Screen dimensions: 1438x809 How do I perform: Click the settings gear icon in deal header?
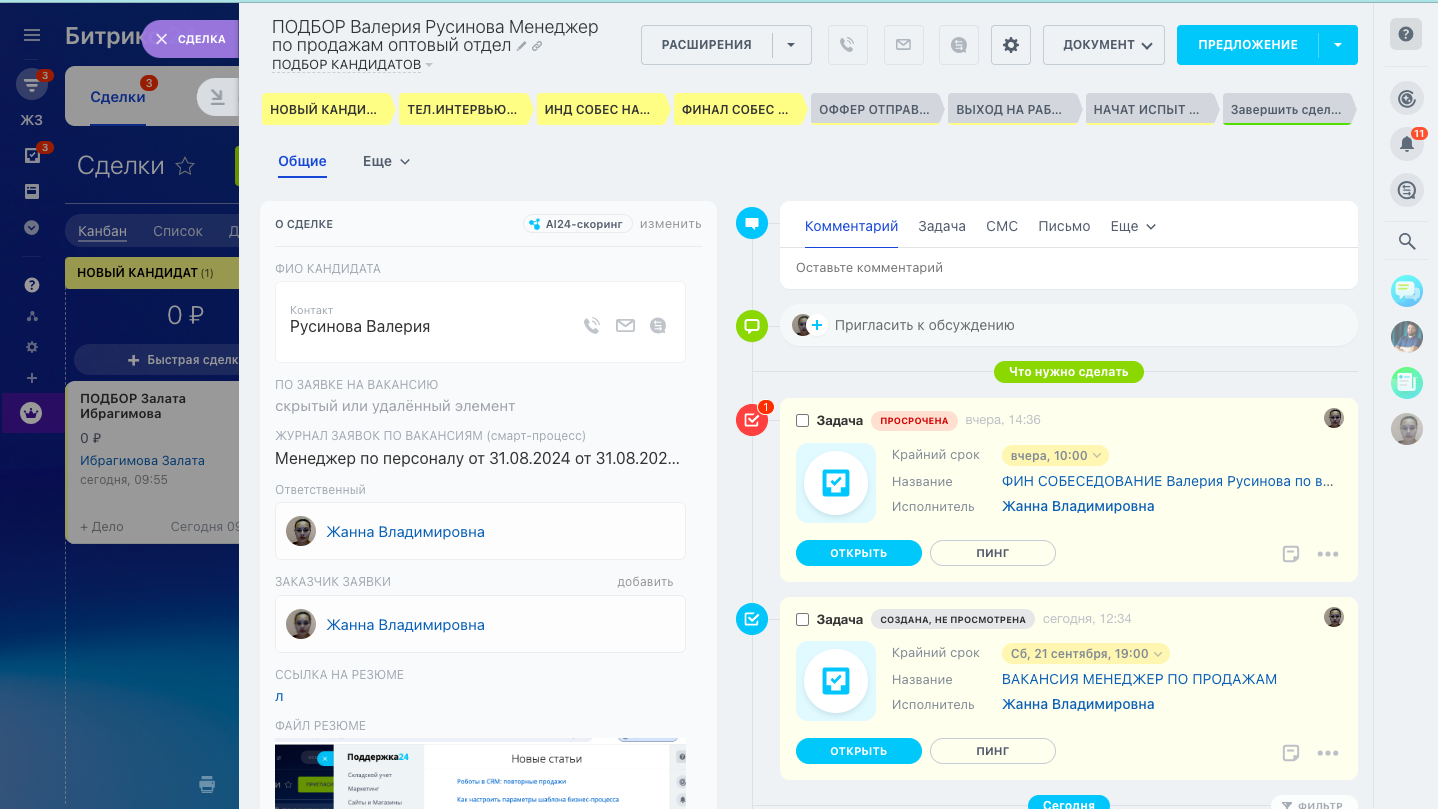click(x=1011, y=45)
